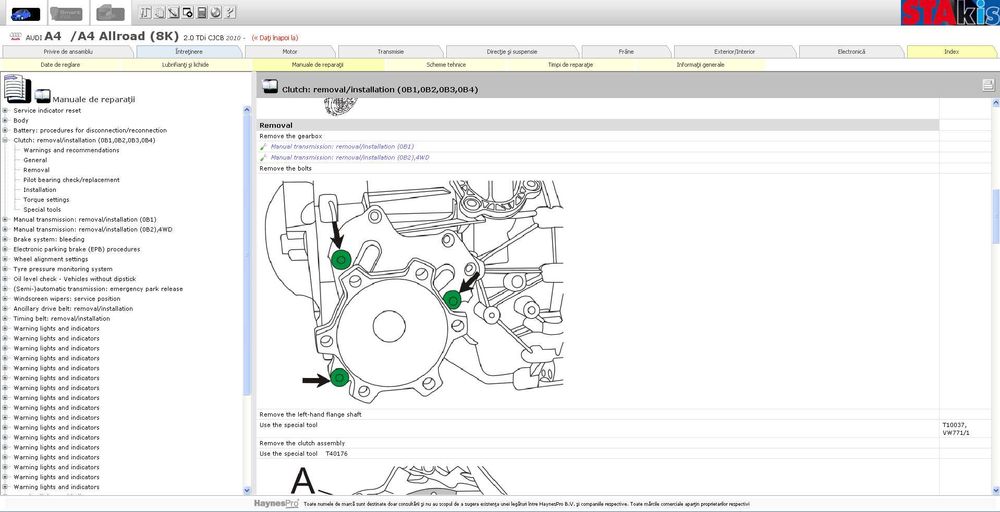This screenshot has width=1000, height=512.
Task: Select the Installation tree item
Action: point(40,190)
